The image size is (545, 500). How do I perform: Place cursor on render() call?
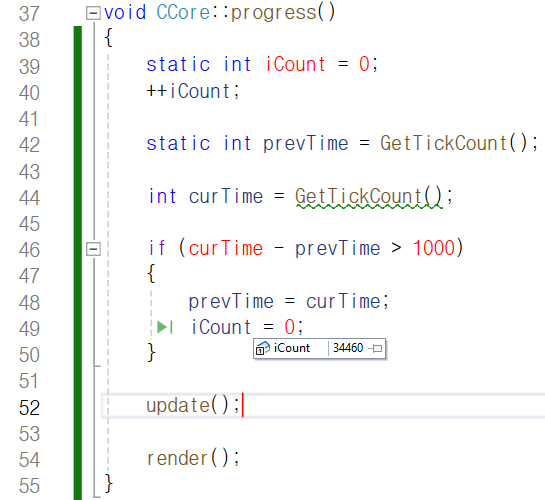click(193, 458)
